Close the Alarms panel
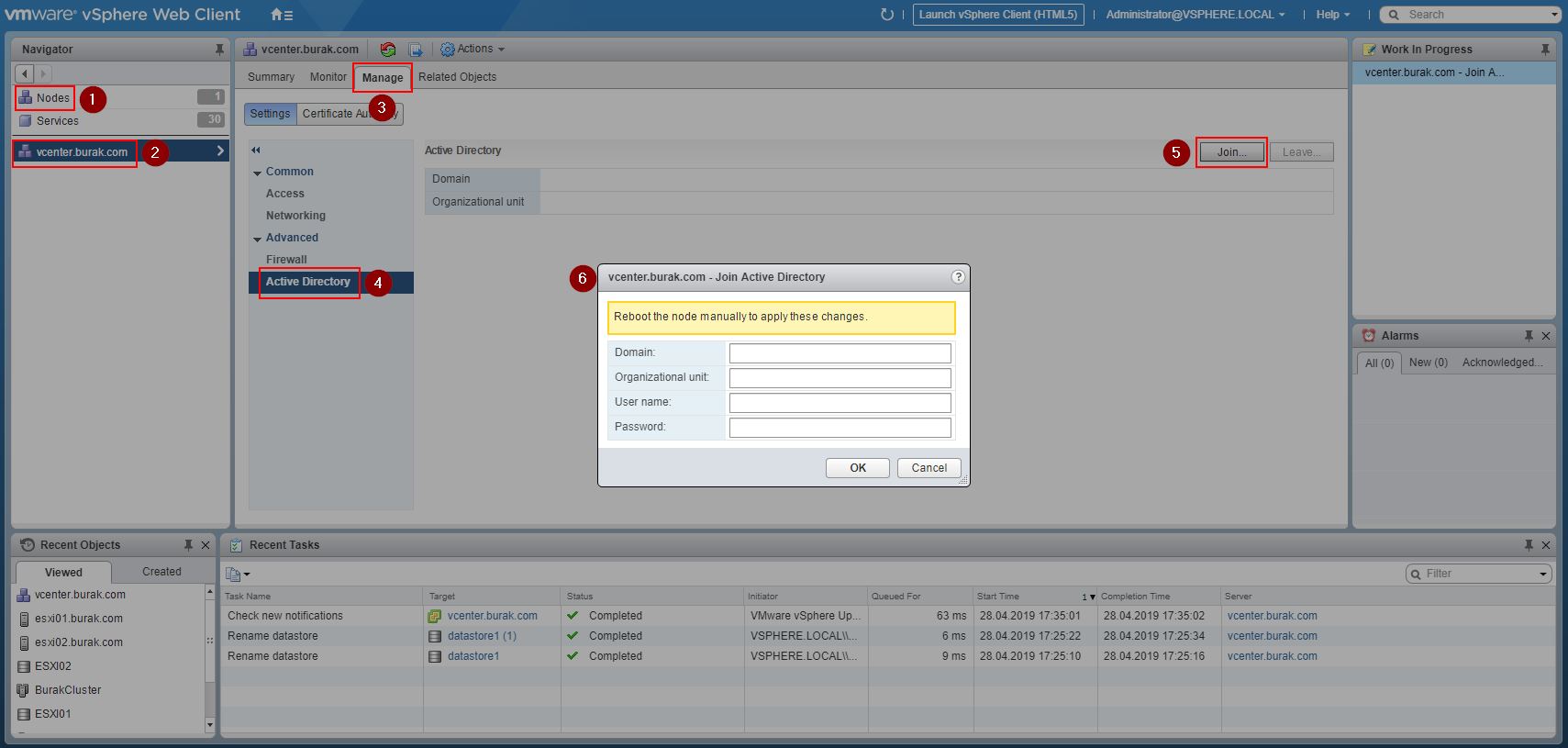Viewport: 1568px width, 748px height. 1546,336
